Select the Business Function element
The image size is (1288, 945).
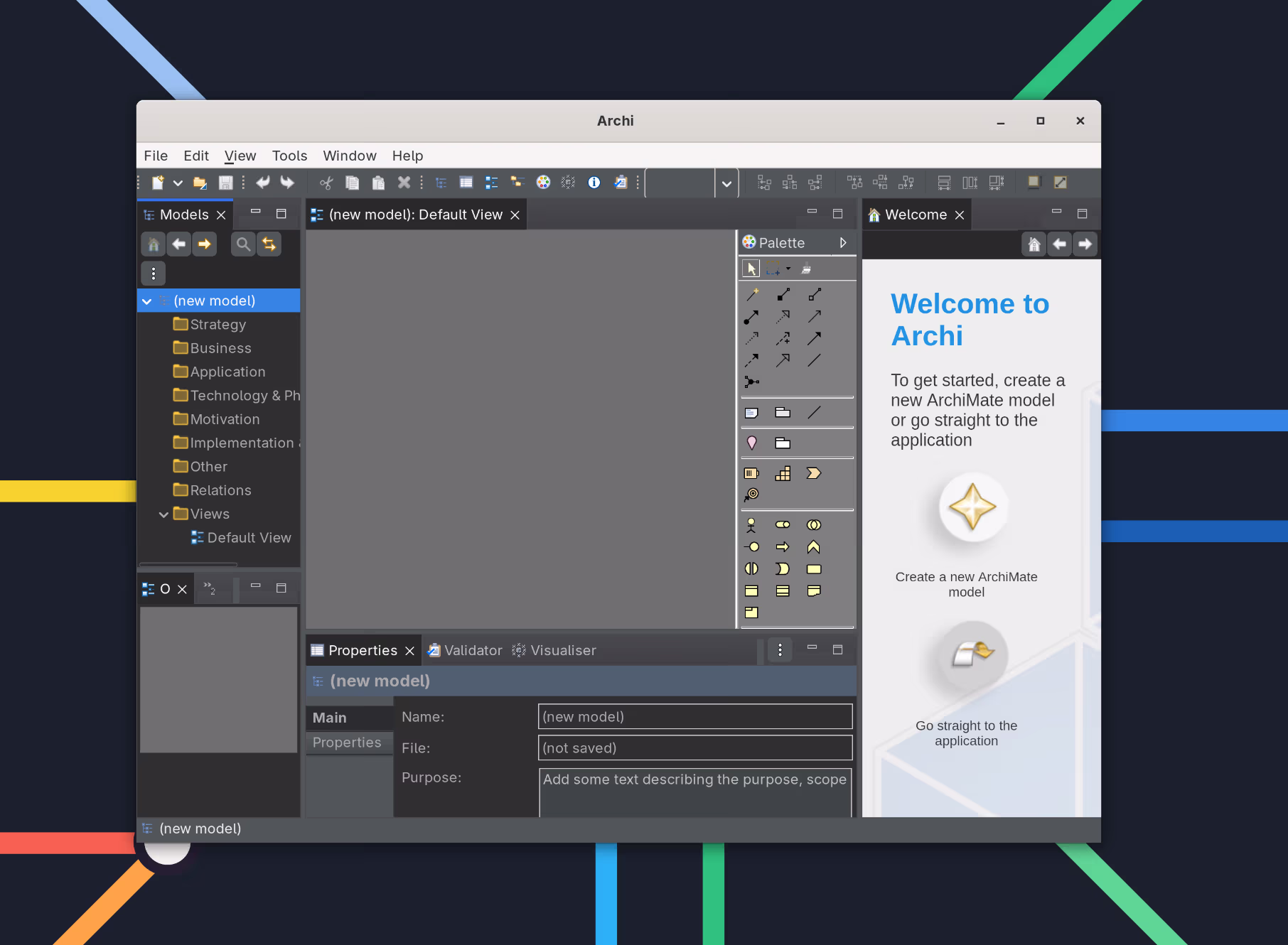click(814, 547)
